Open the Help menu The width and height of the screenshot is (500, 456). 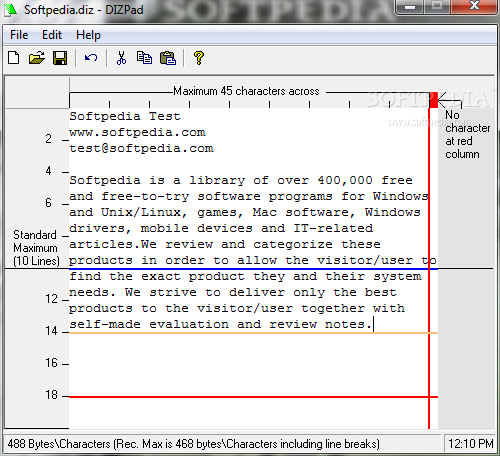[x=88, y=35]
